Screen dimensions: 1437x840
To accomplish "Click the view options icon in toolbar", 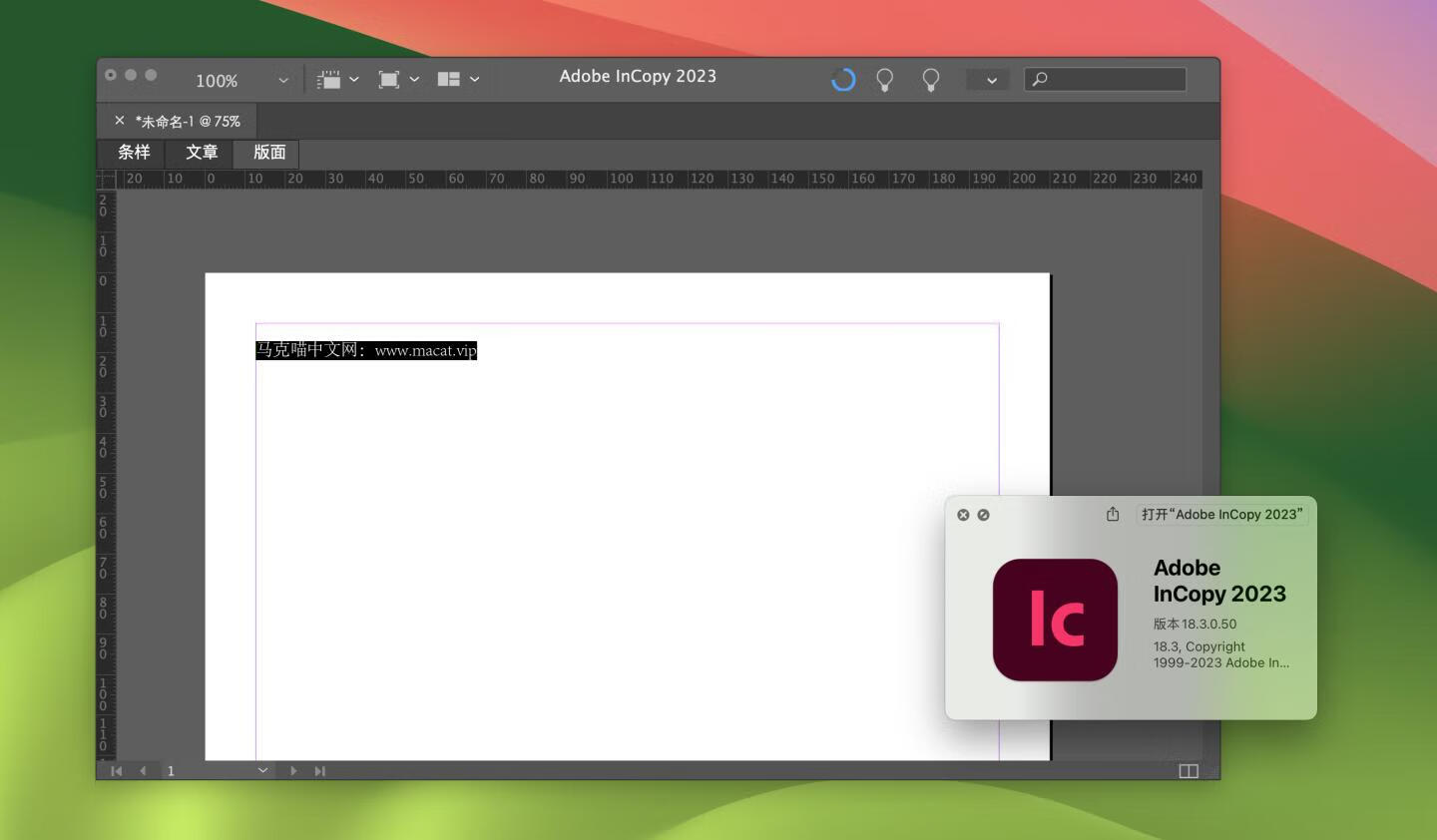I will point(329,80).
